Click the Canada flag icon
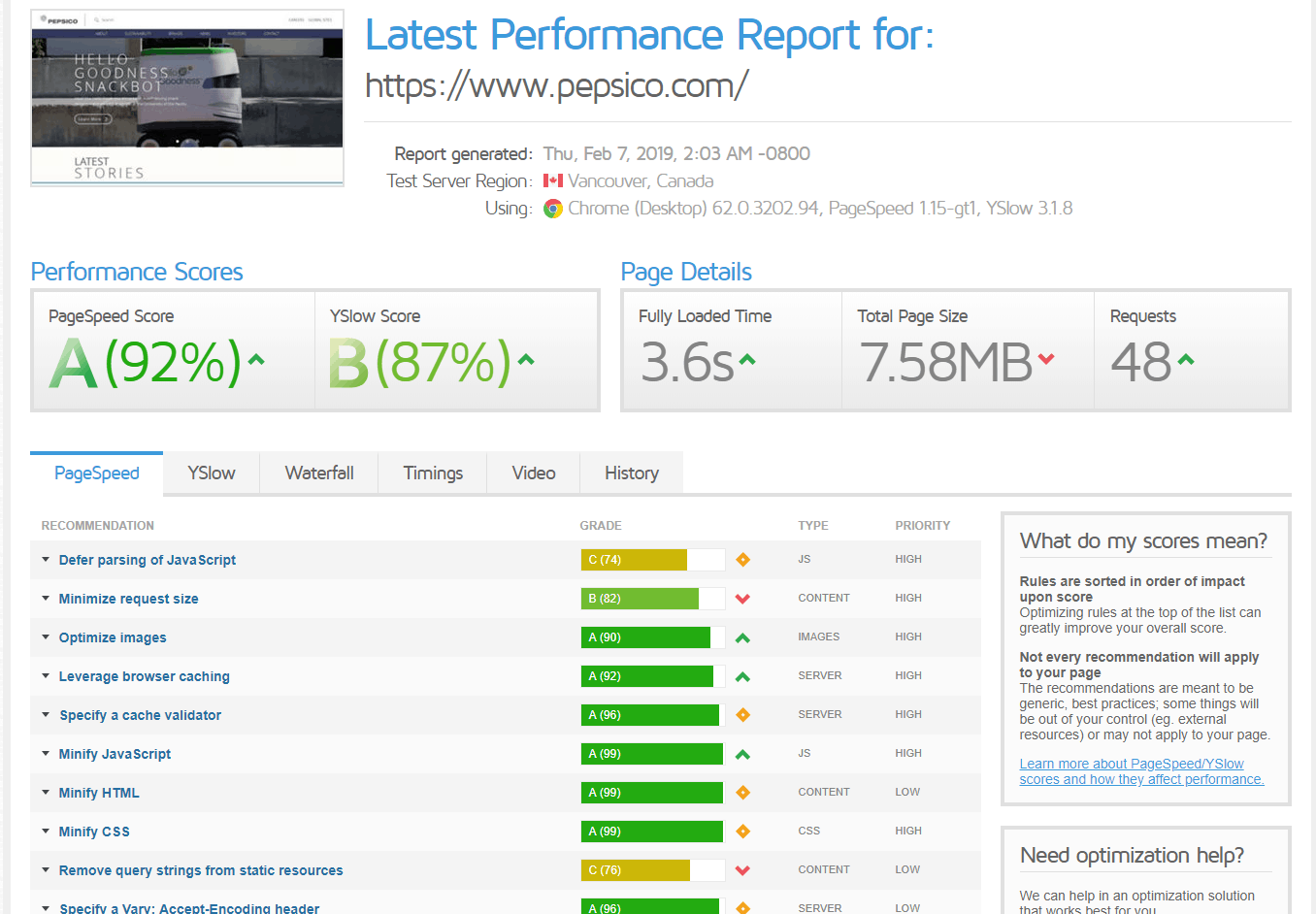This screenshot has width=1316, height=914. (x=553, y=180)
